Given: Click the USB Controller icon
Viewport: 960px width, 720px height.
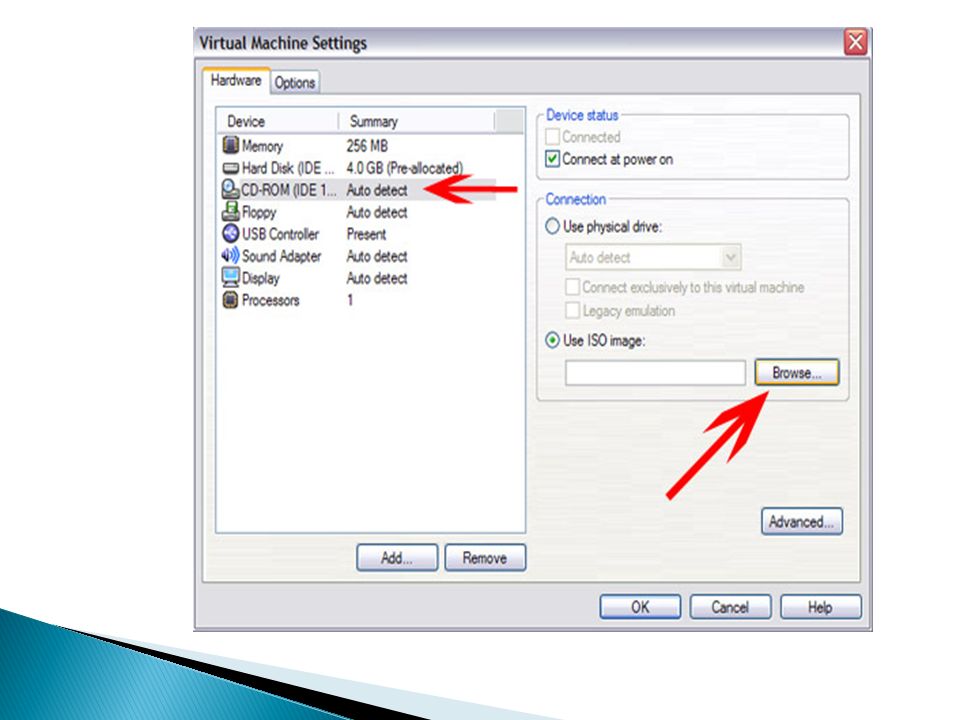Looking at the screenshot, I should tap(230, 234).
